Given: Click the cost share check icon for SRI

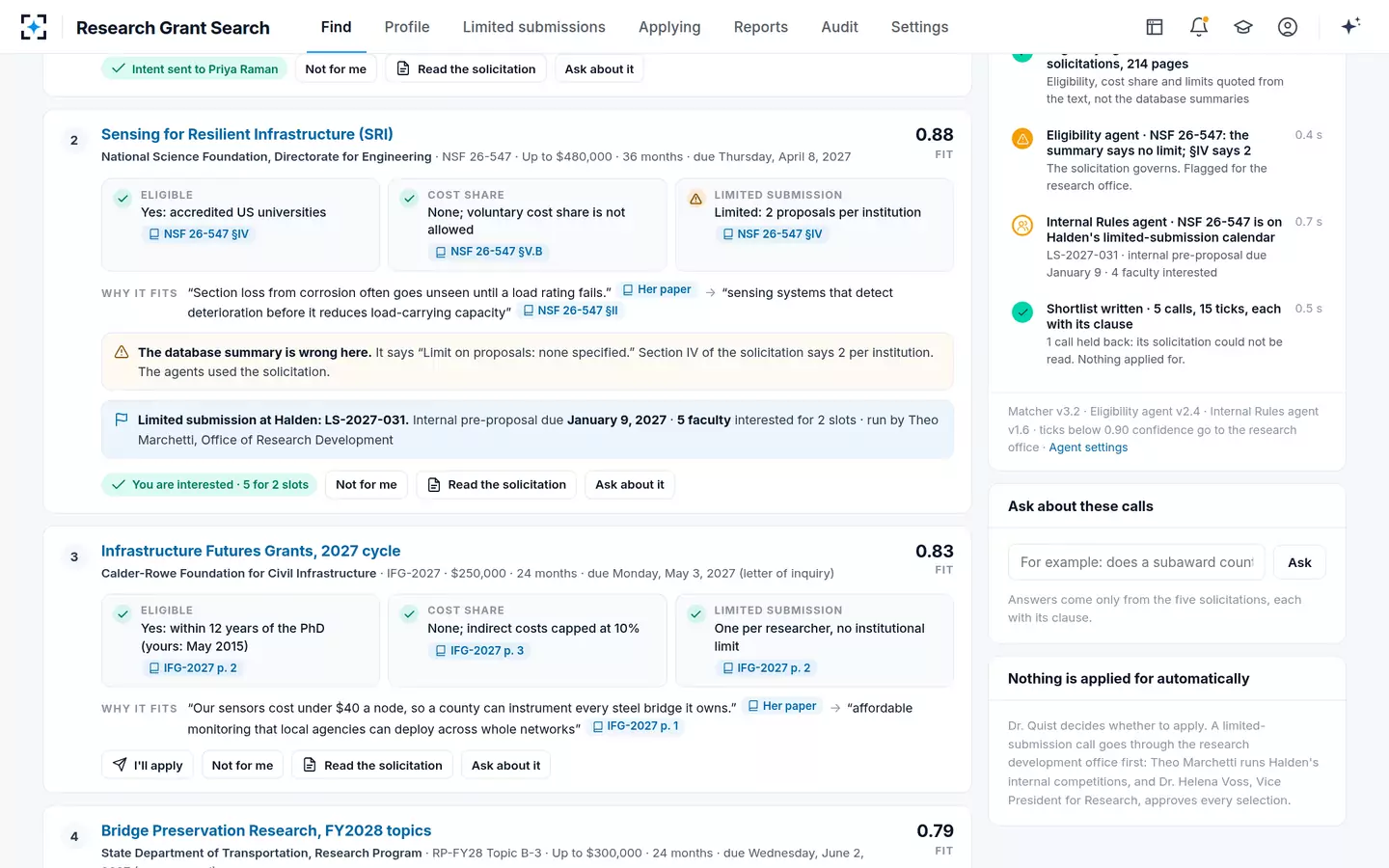Looking at the screenshot, I should tap(409, 199).
